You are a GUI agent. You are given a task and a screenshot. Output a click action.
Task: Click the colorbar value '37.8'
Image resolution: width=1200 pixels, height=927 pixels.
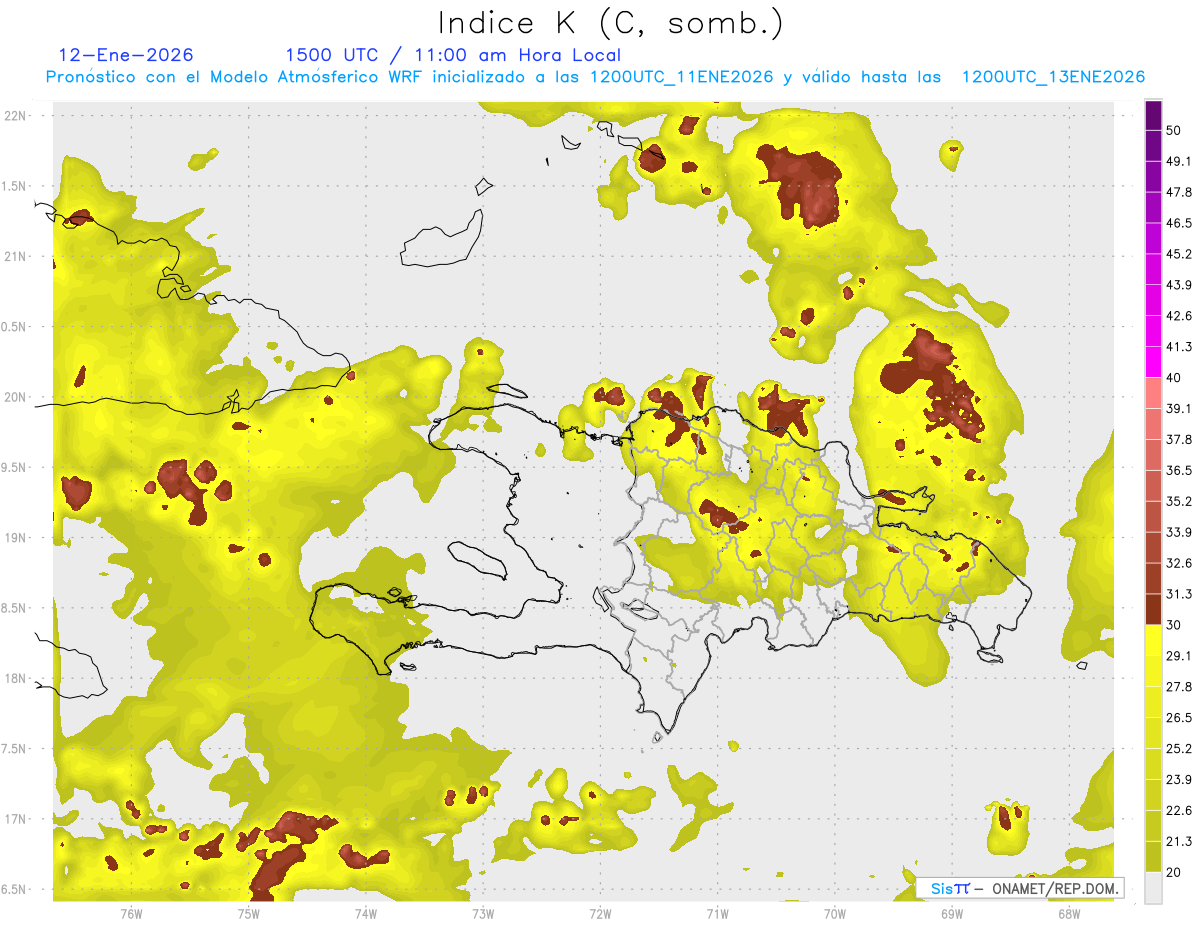pos(1178,439)
